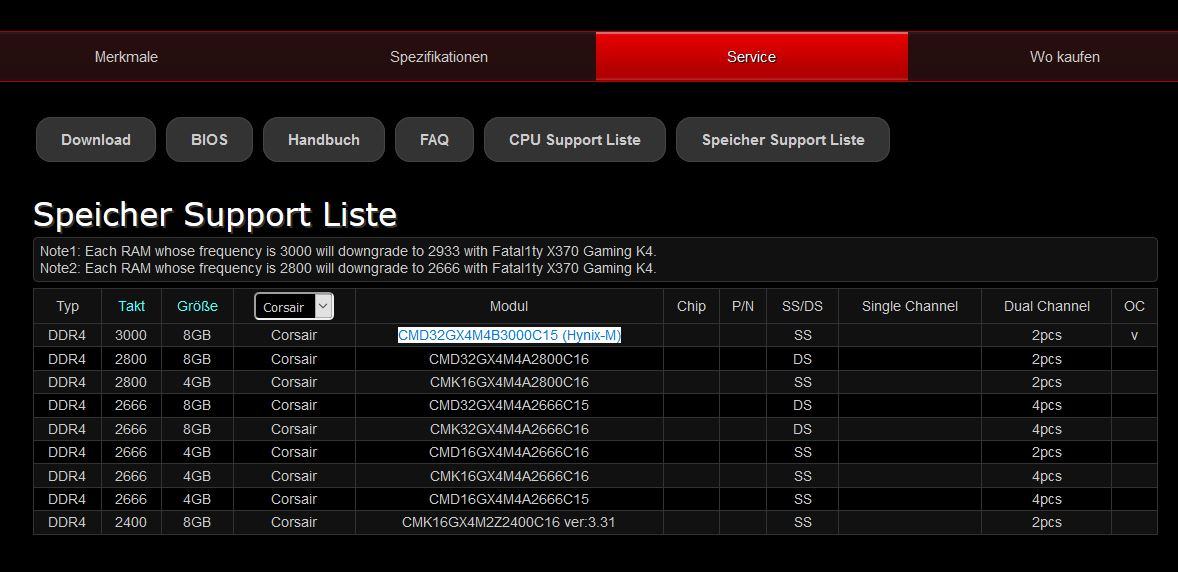This screenshot has height=572, width=1178.
Task: Select the CMK16GX4M4A2666C16 module cell
Action: (x=509, y=476)
